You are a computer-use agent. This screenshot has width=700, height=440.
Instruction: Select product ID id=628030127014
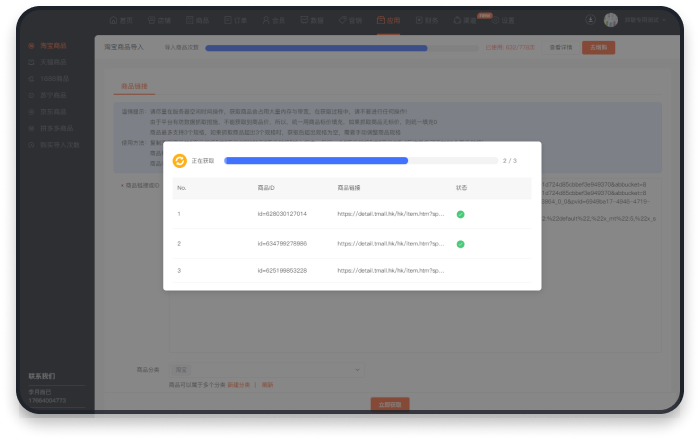click(x=283, y=213)
